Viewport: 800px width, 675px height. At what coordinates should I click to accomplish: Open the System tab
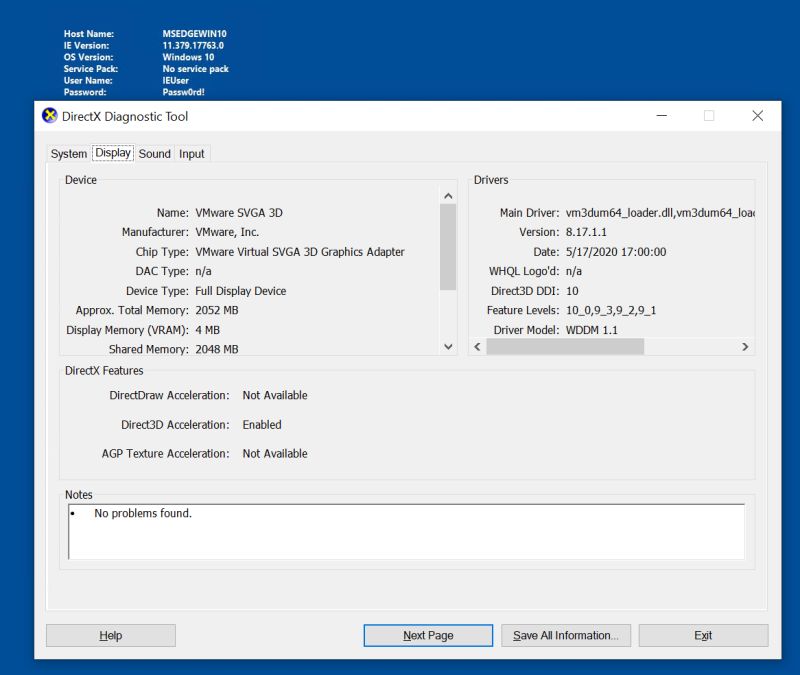pos(68,153)
